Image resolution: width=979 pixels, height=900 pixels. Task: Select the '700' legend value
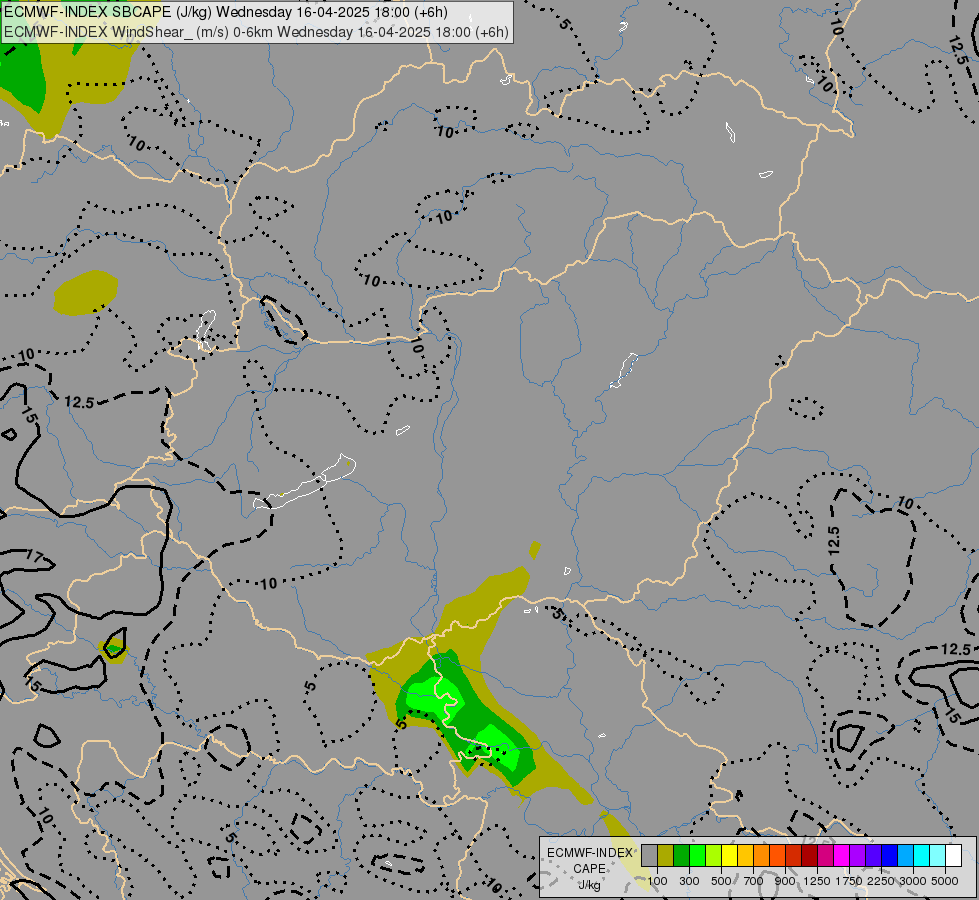coord(754,881)
